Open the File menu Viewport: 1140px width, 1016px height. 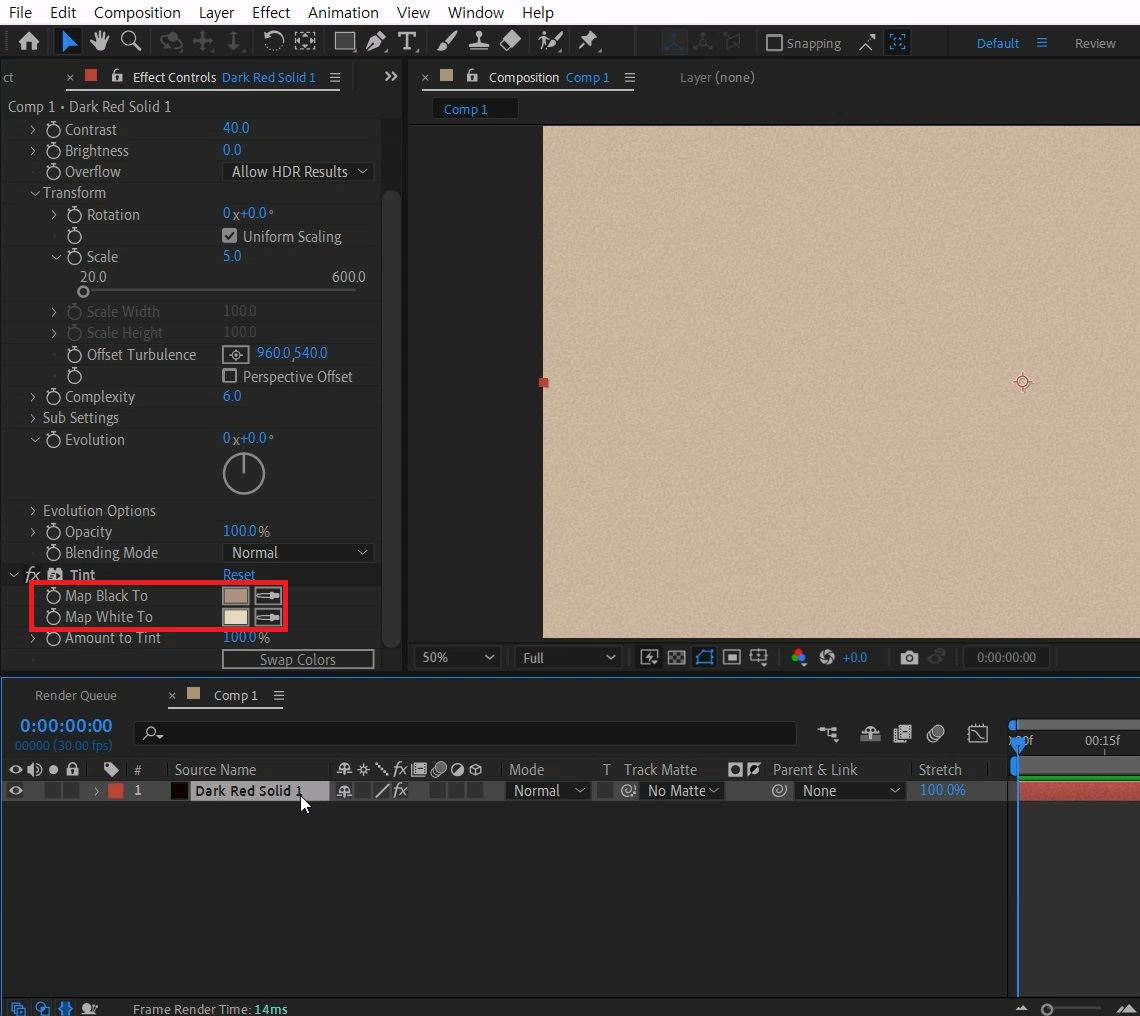pyautogui.click(x=20, y=12)
